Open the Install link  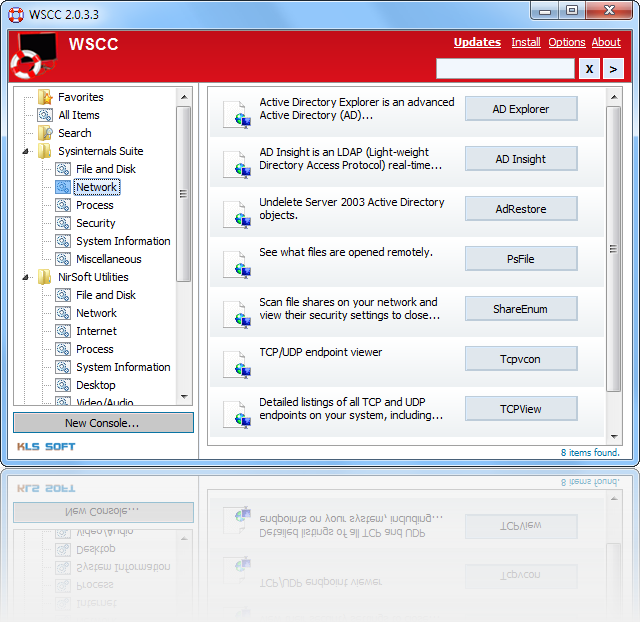pyautogui.click(x=526, y=42)
